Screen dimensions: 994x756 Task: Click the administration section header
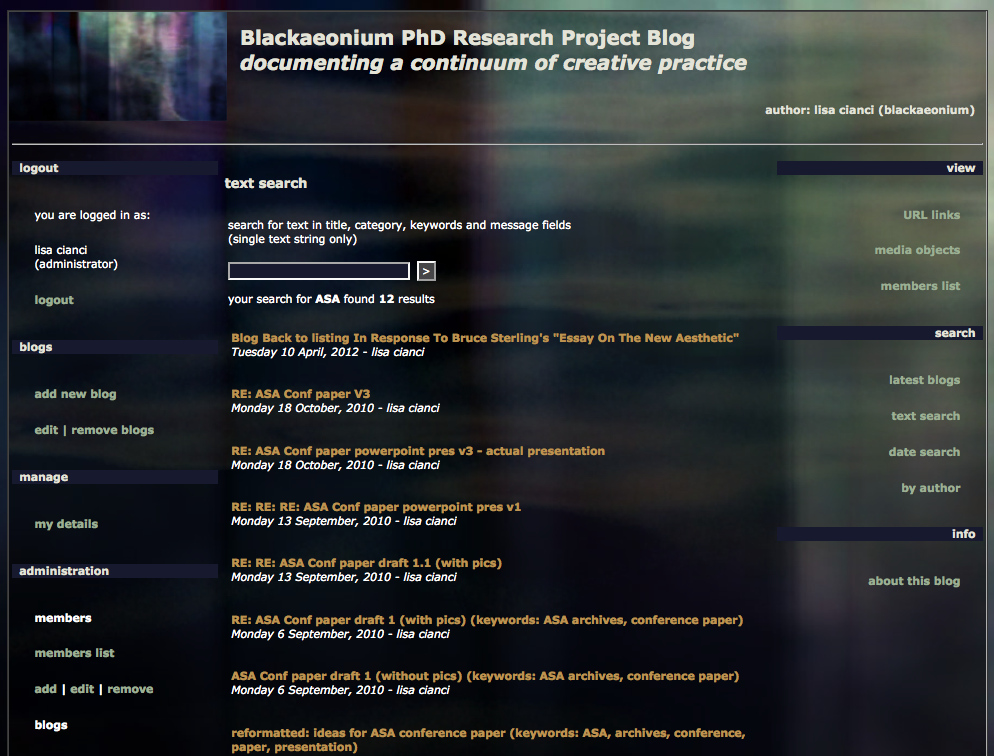[x=115, y=571]
